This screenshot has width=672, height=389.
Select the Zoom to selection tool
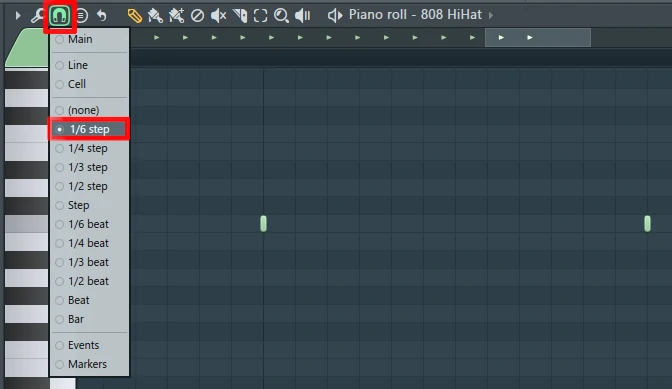click(x=281, y=16)
